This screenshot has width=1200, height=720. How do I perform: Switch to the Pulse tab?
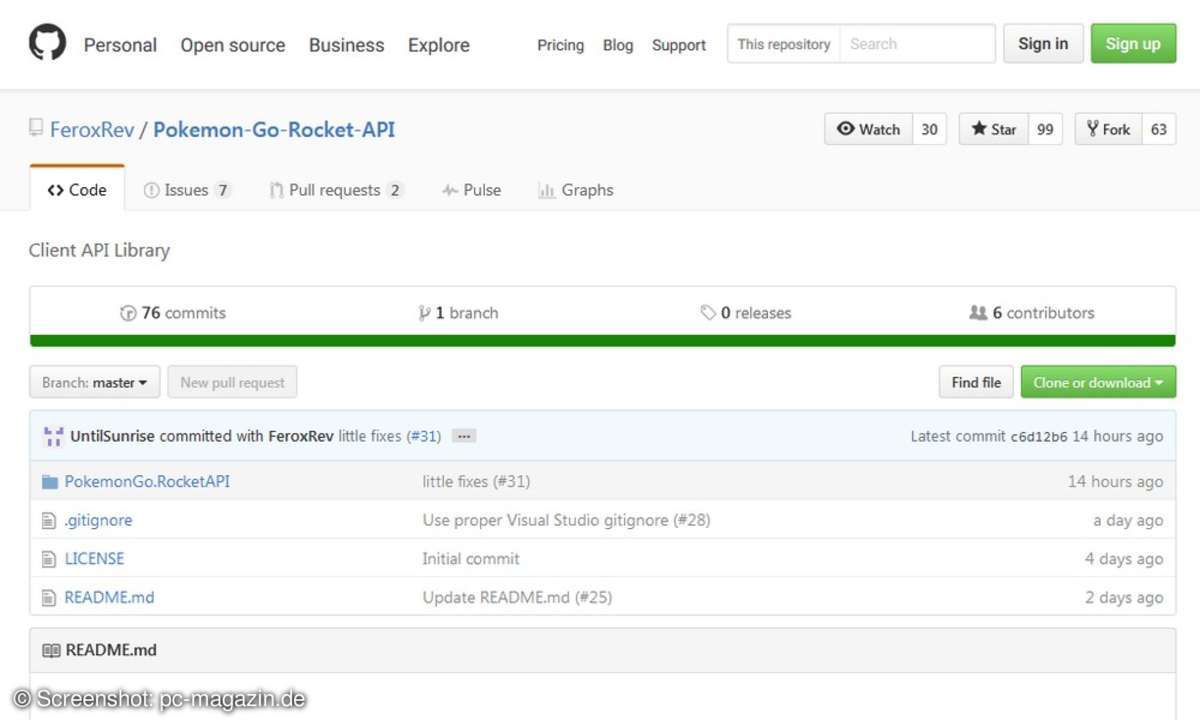click(x=471, y=190)
